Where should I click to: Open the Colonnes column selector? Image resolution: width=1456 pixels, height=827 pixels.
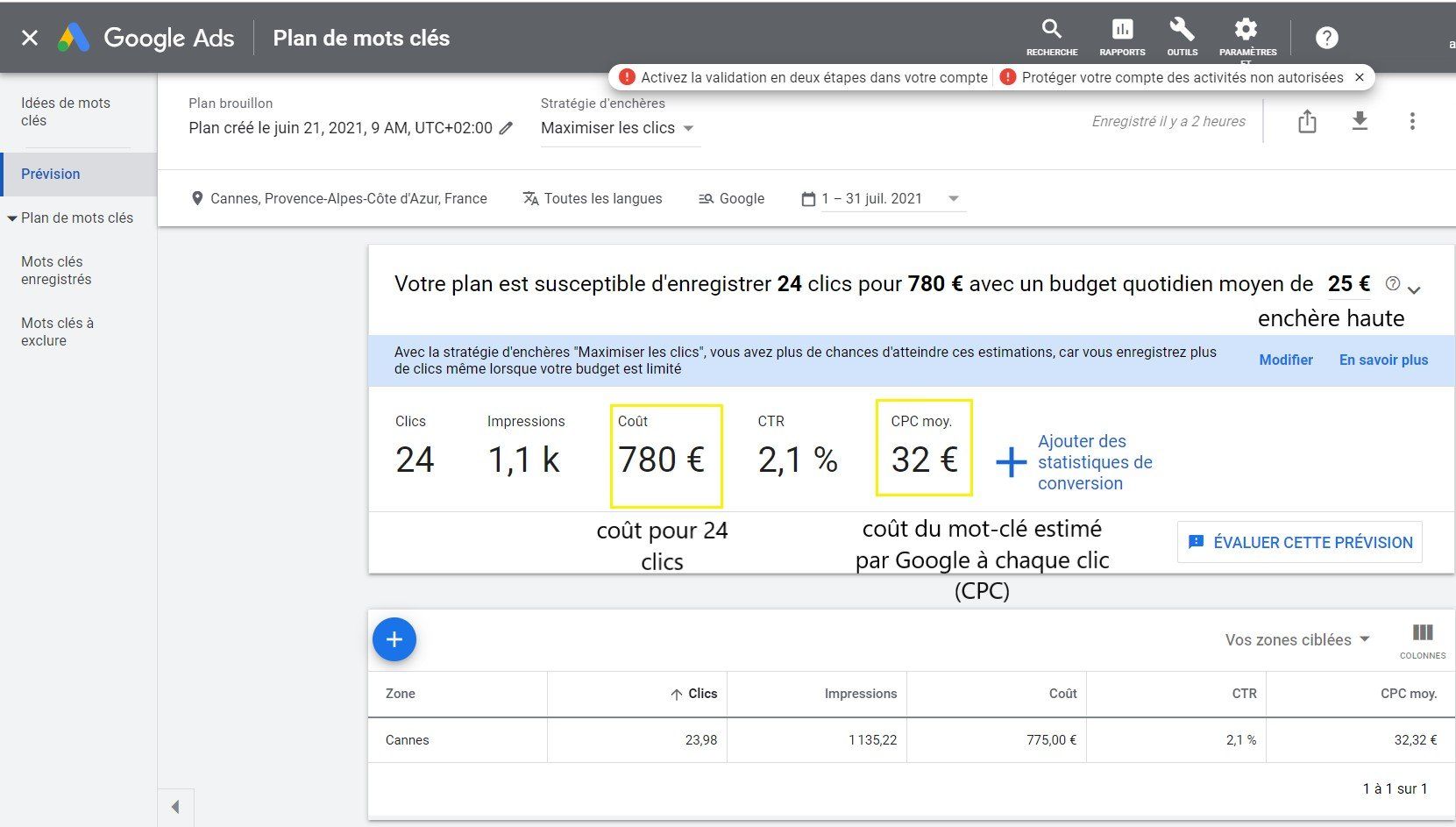coord(1422,639)
